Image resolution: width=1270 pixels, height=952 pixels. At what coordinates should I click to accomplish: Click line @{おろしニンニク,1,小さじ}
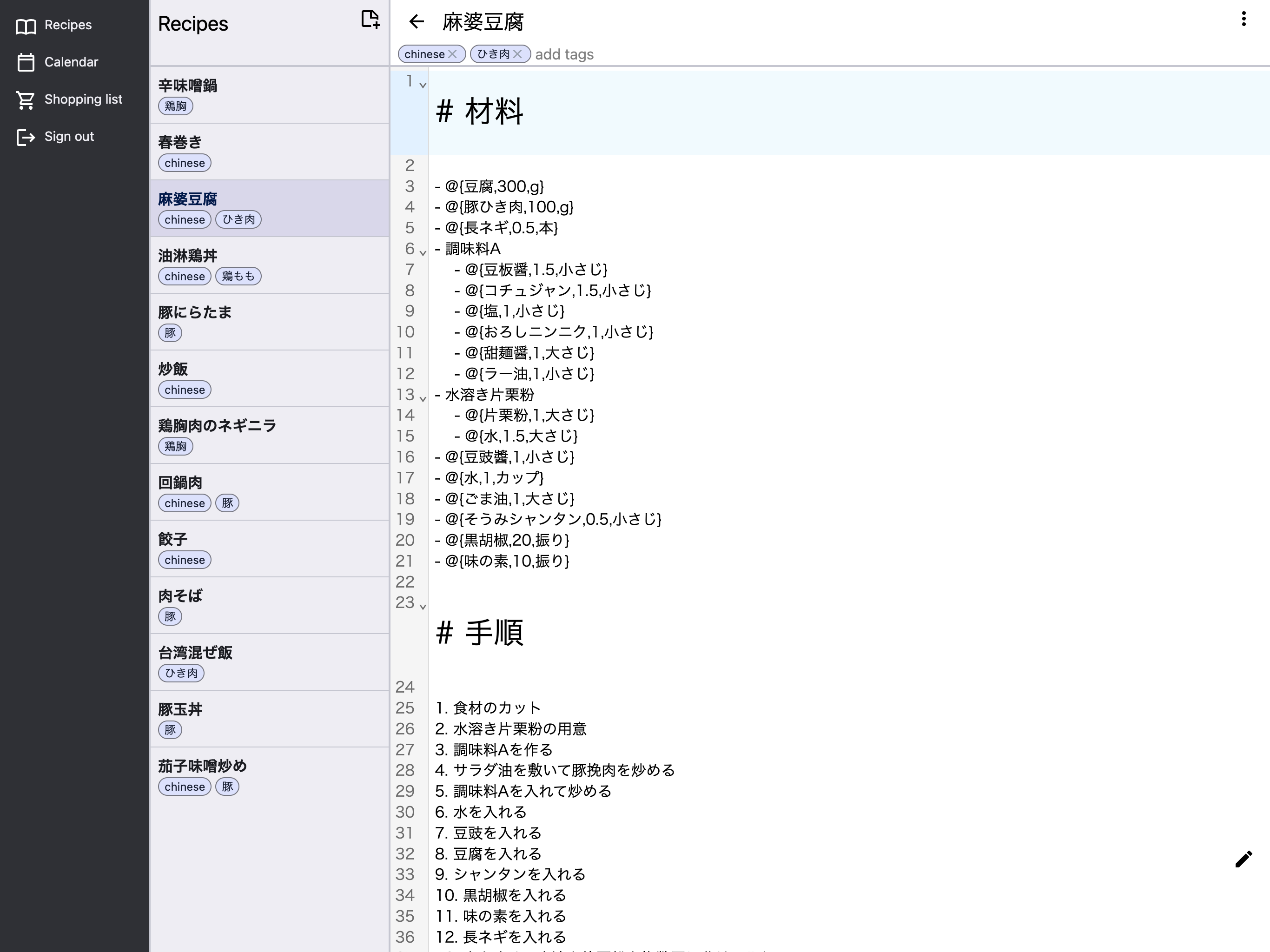[x=554, y=331]
